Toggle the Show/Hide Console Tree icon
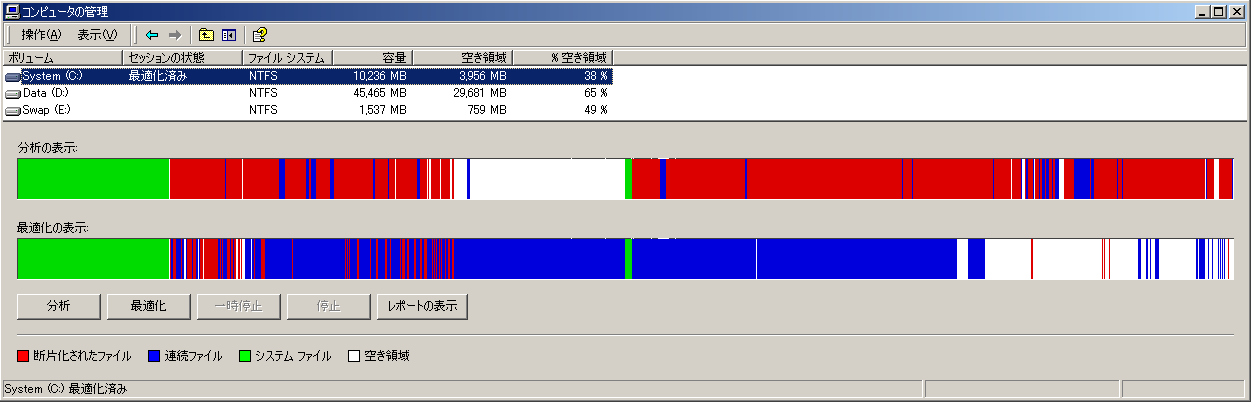The image size is (1251, 402). [x=227, y=34]
